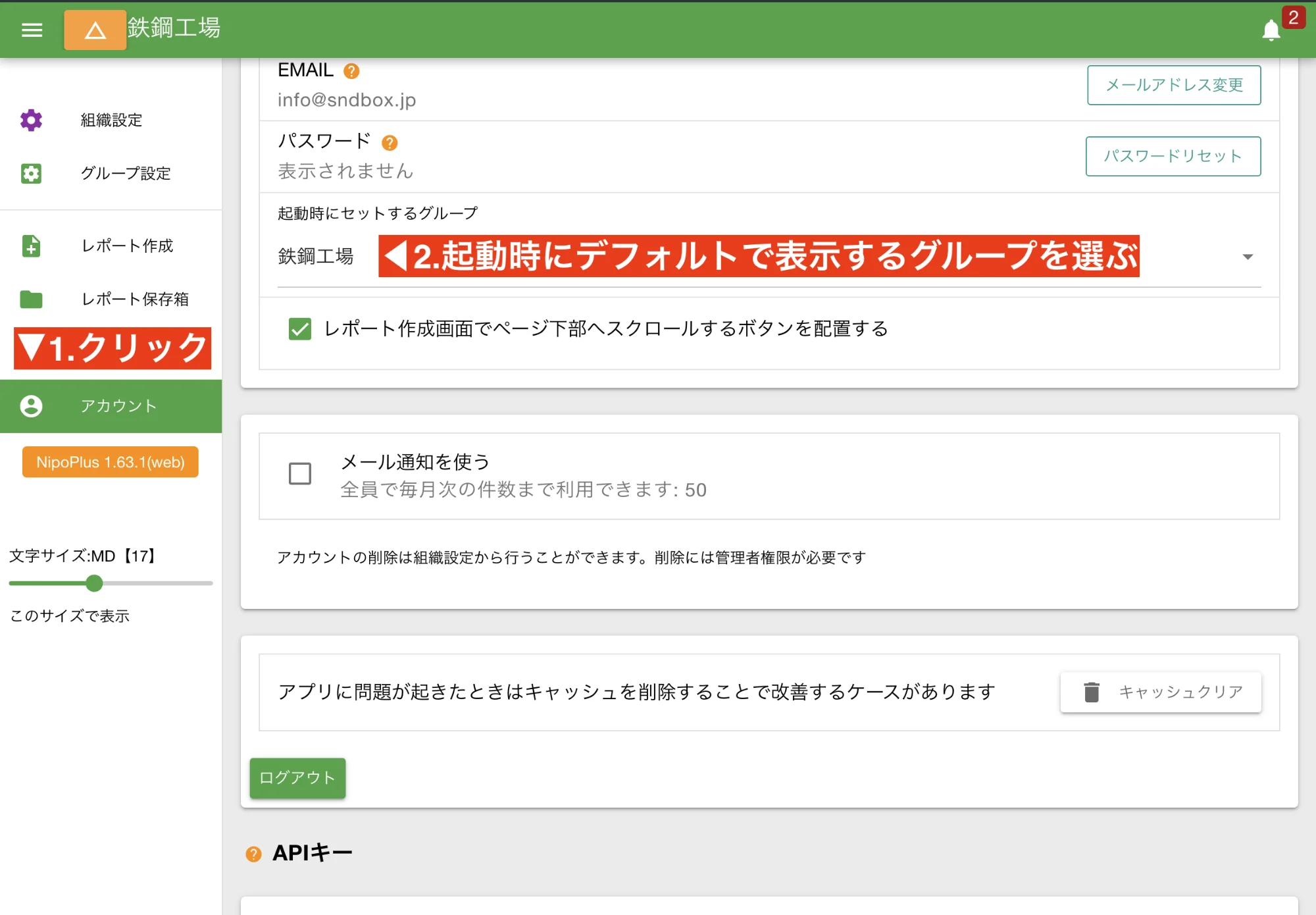1316x915 pixels.
Task: Click the trash icon next to キャッシュクリア
Action: pos(1091,692)
